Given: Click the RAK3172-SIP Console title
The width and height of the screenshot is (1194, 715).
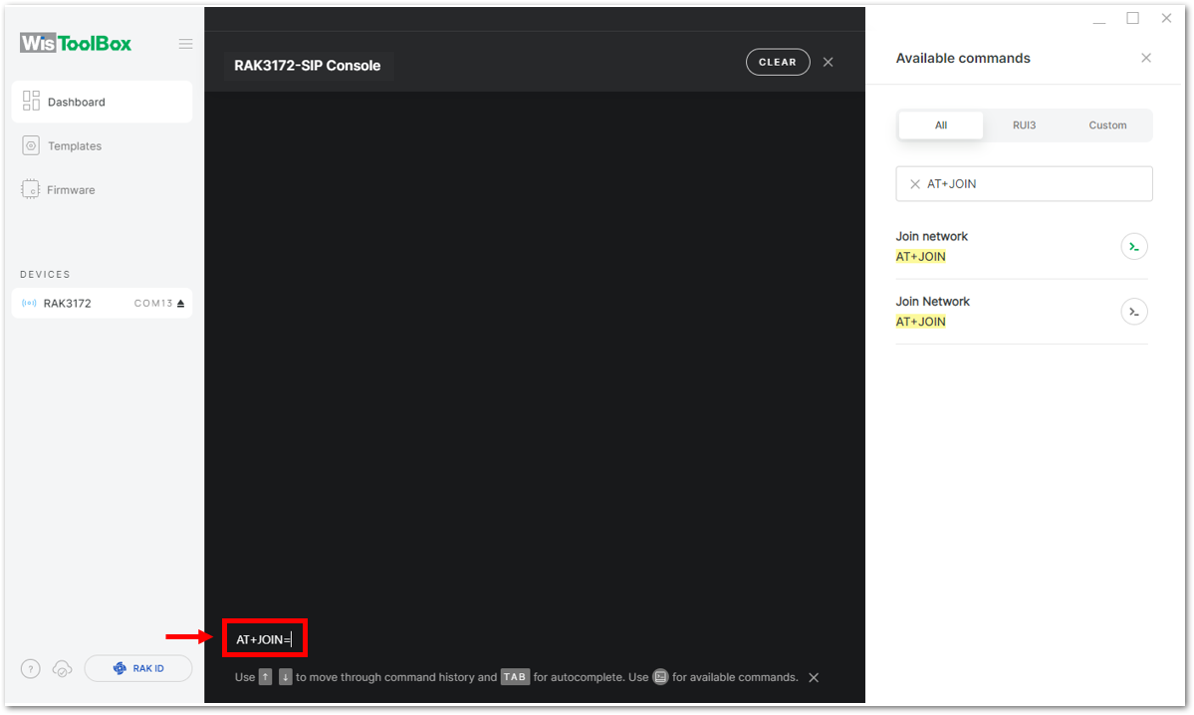Looking at the screenshot, I should click(307, 65).
